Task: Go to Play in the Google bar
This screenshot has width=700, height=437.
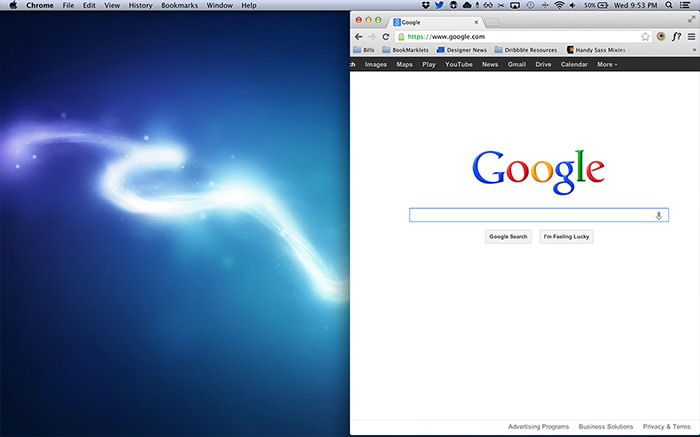Action: pyautogui.click(x=429, y=64)
